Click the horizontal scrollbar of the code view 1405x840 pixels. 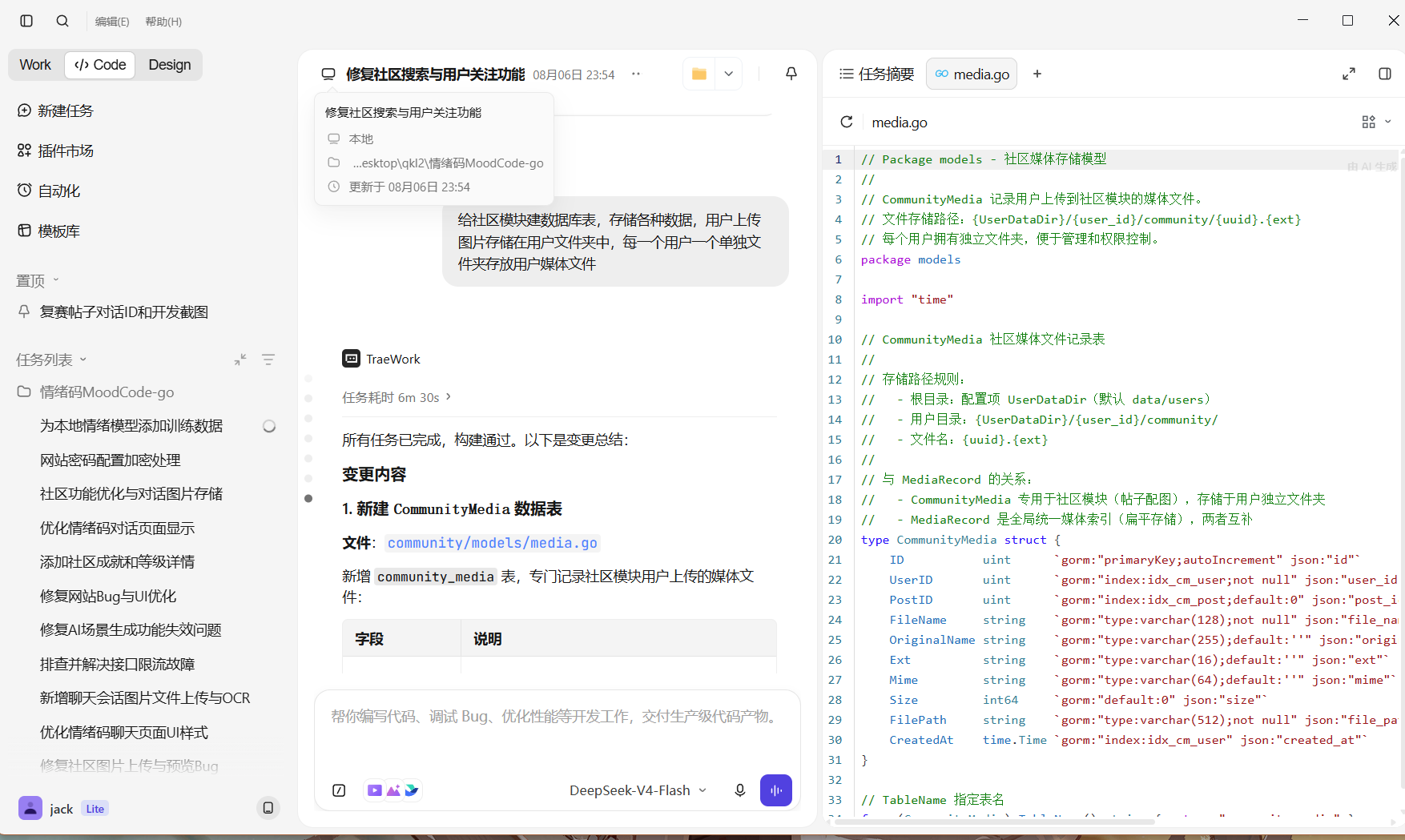point(994,822)
